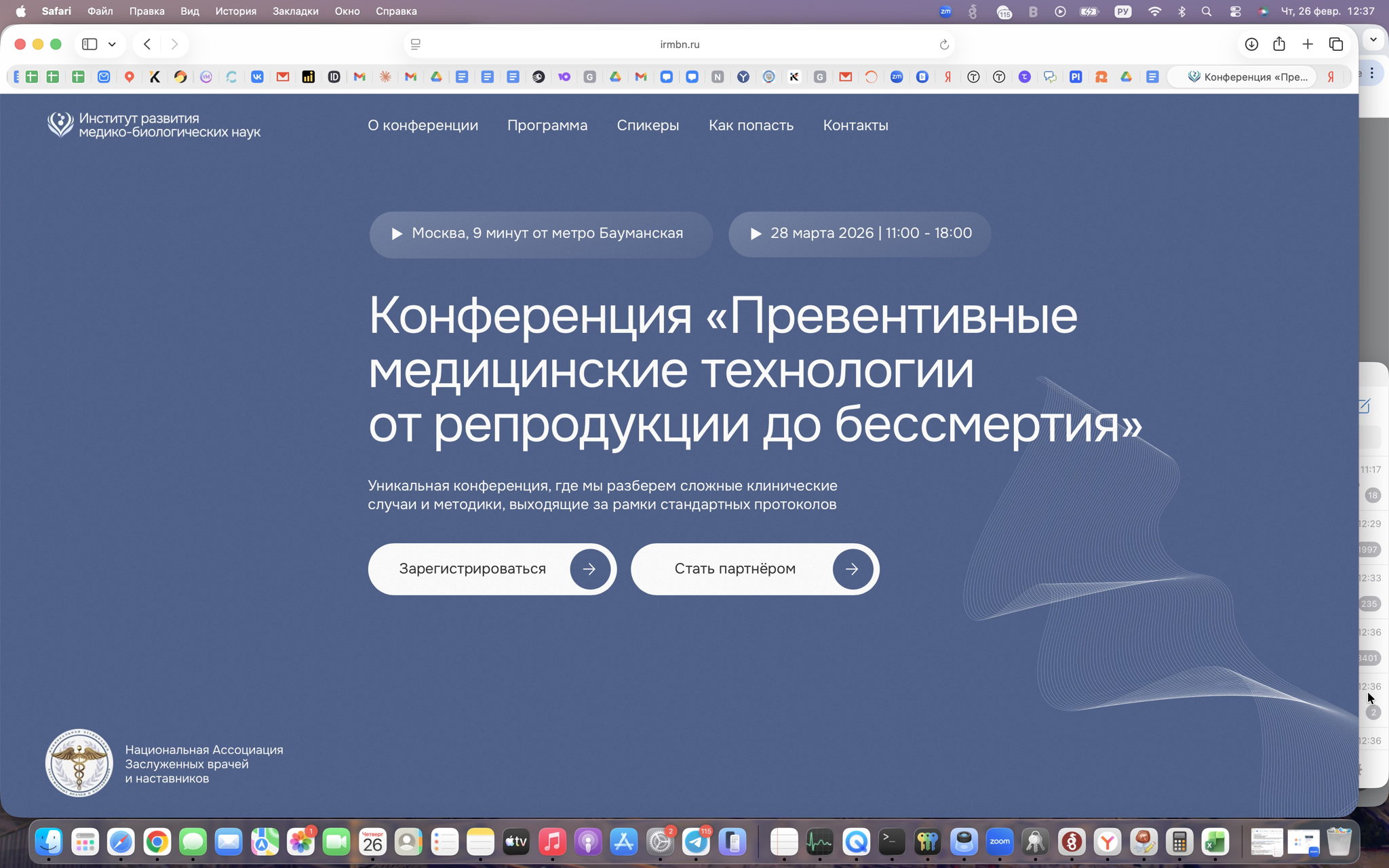This screenshot has width=1389, height=868.
Task: Open the Google Maps bookmark
Action: [x=129, y=77]
